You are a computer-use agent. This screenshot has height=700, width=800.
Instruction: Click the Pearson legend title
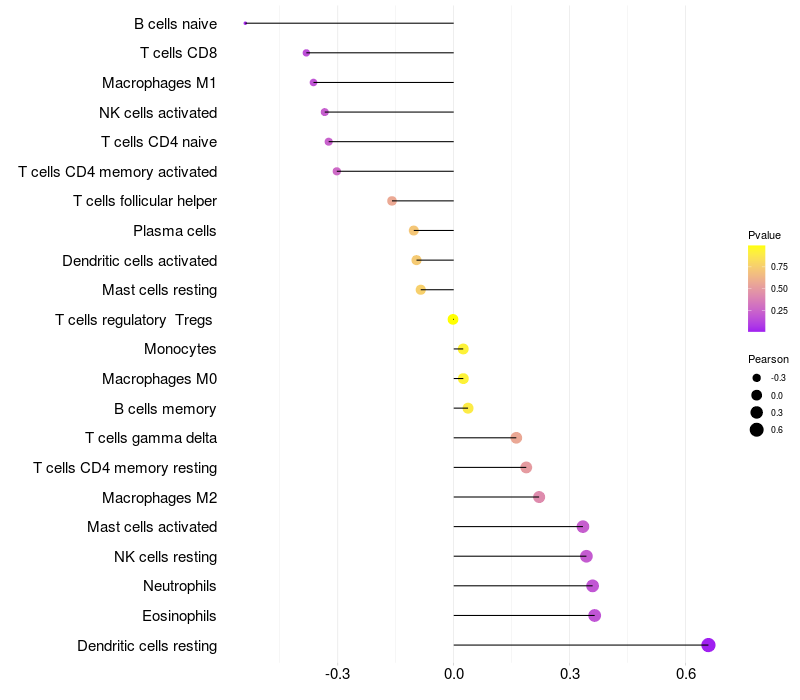(x=768, y=359)
